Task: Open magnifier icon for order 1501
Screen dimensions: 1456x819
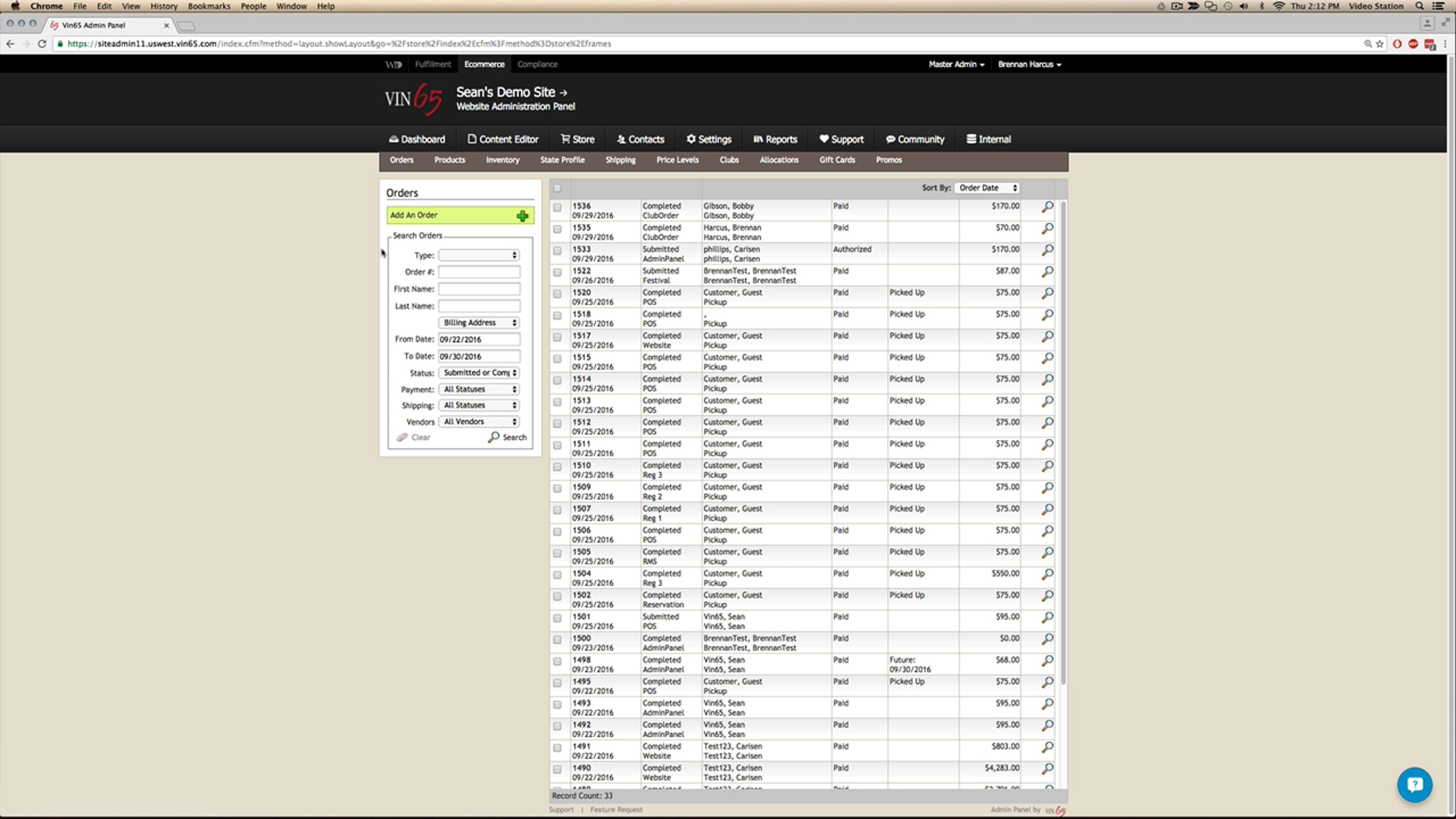Action: 1047,618
